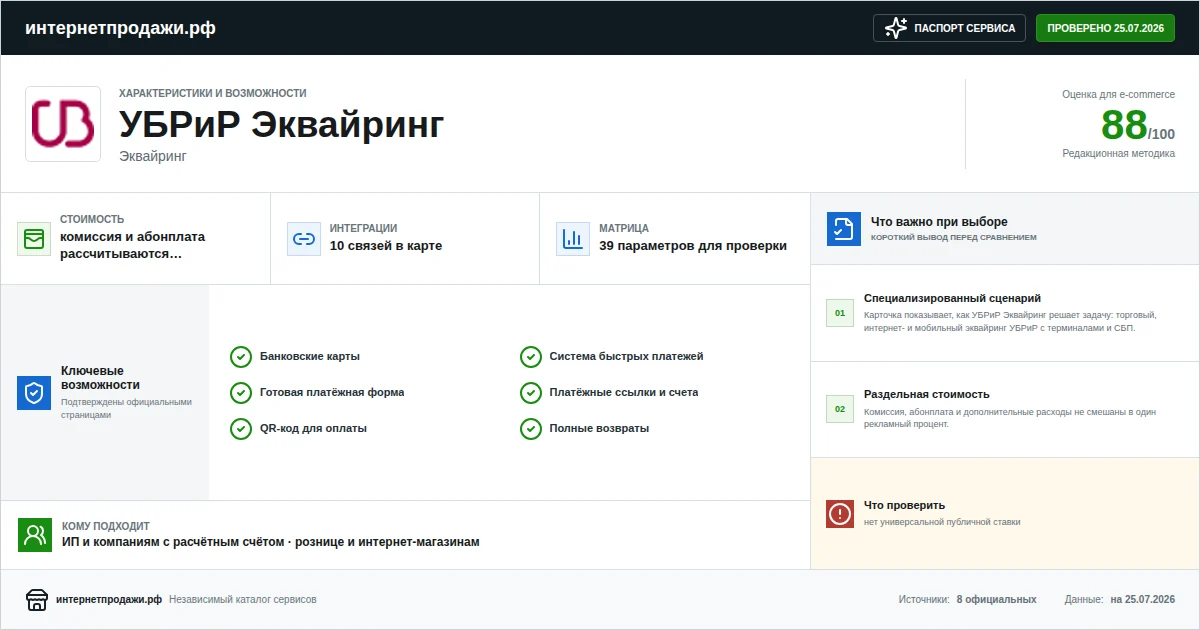Viewport: 1200px width, 630px height.
Task: Click the Матрица bar chart icon
Action: (573, 239)
